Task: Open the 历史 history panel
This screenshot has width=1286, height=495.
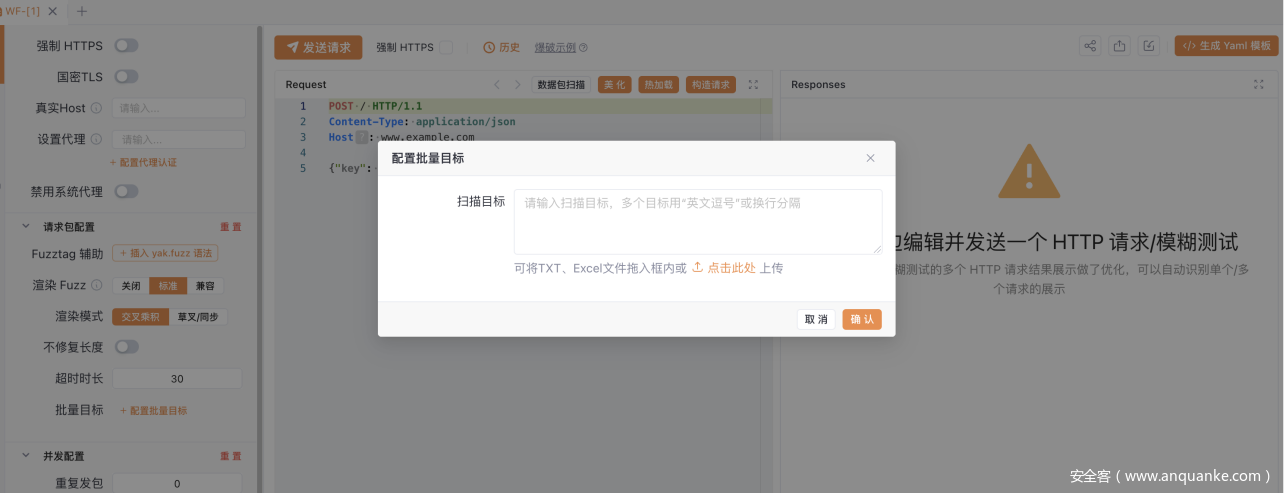Action: click(502, 47)
